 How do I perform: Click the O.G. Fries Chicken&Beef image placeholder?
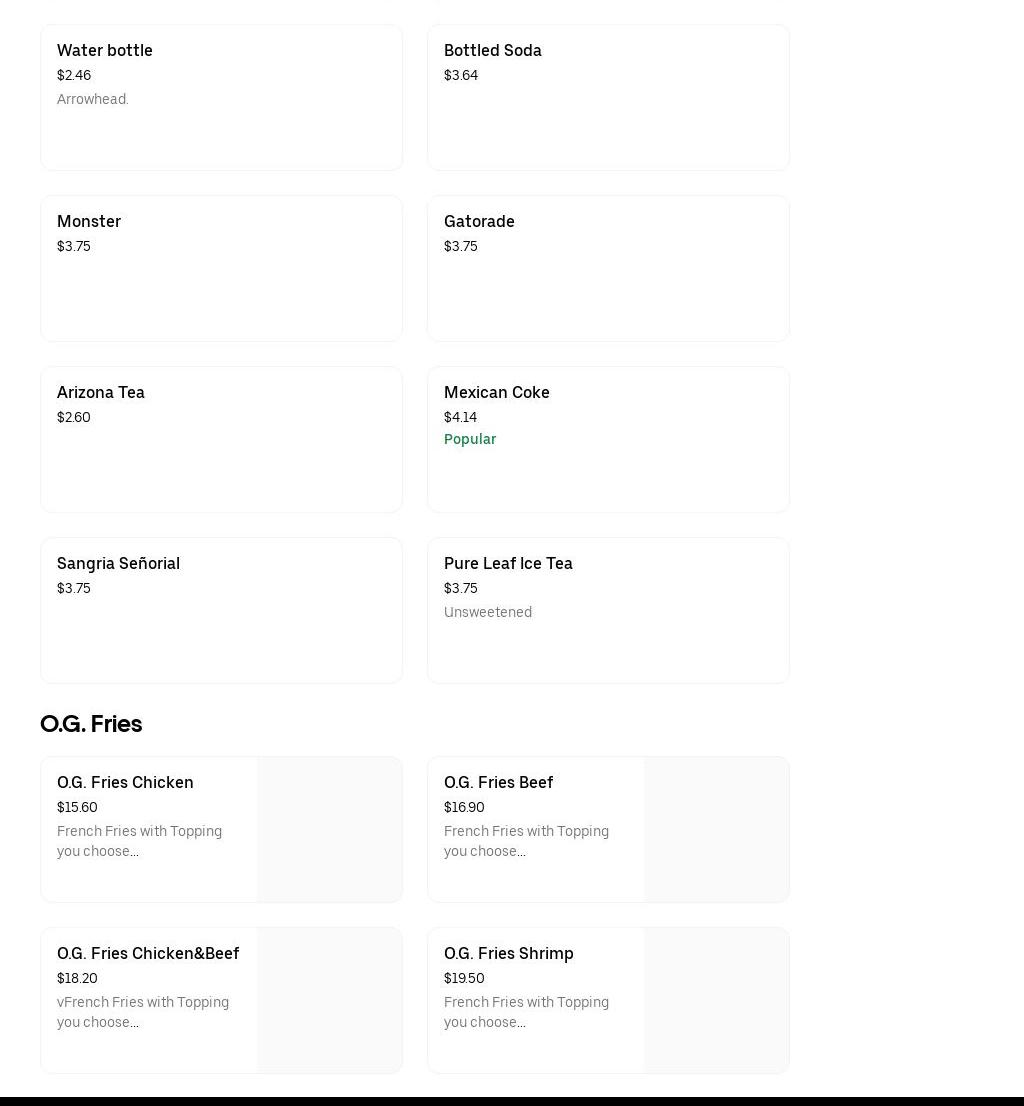pos(329,1000)
